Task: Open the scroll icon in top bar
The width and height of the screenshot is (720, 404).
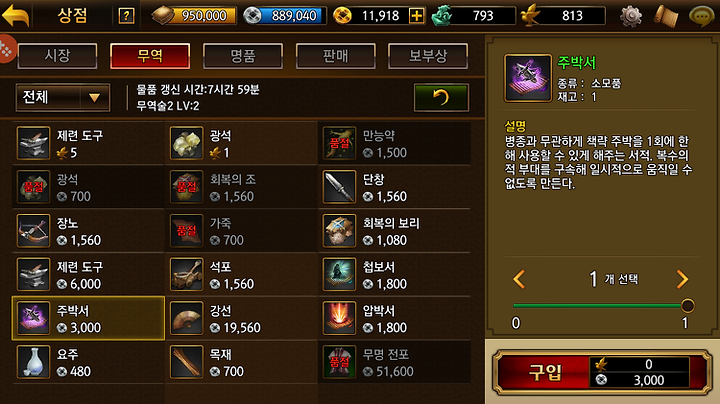Action: (666, 16)
